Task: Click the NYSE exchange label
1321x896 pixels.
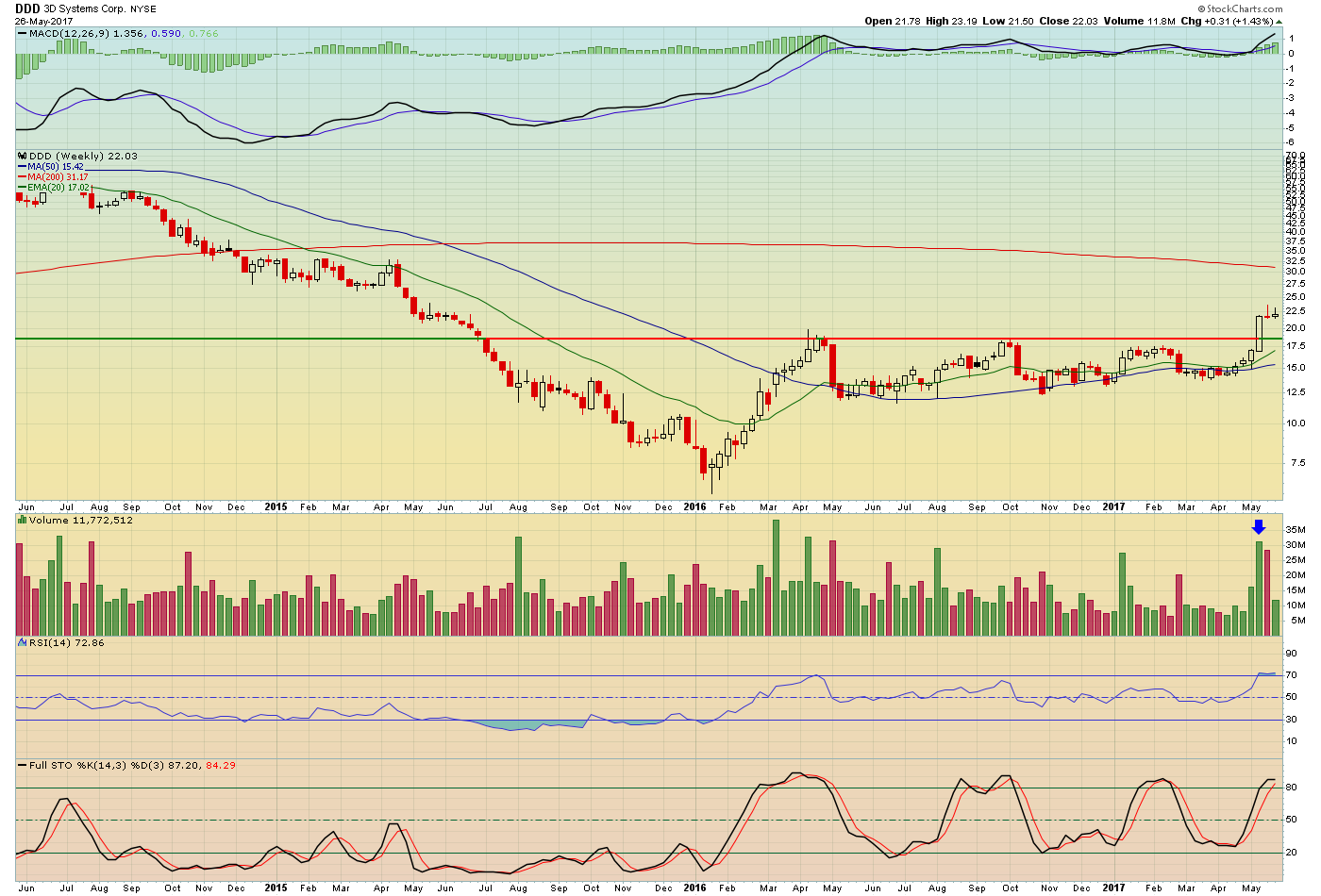Action: click(x=142, y=9)
